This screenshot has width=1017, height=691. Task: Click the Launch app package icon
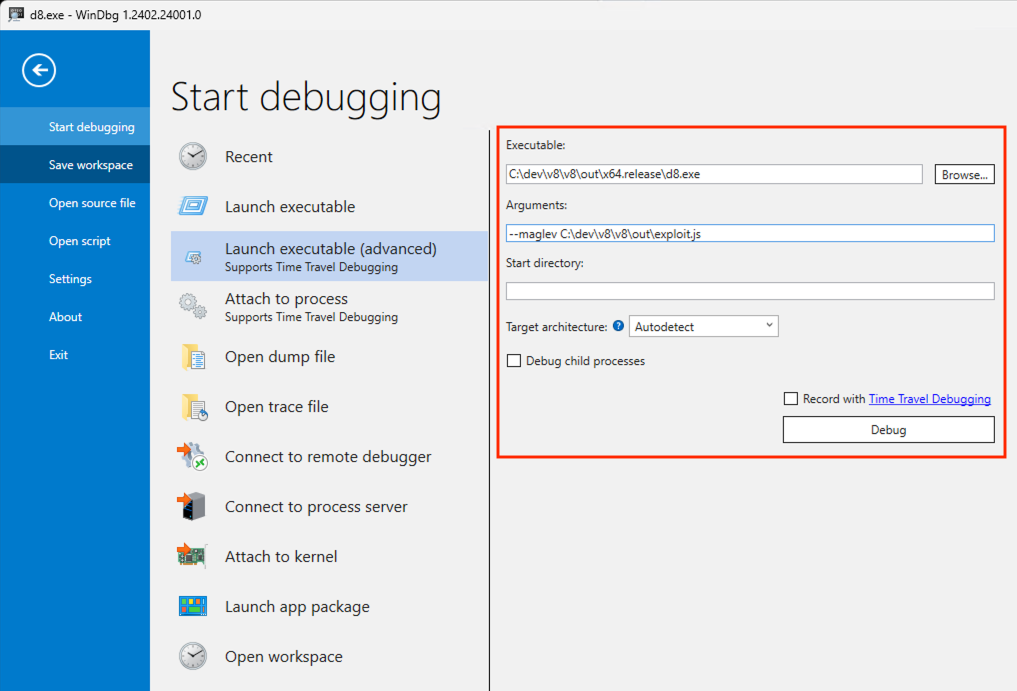pyautogui.click(x=193, y=607)
